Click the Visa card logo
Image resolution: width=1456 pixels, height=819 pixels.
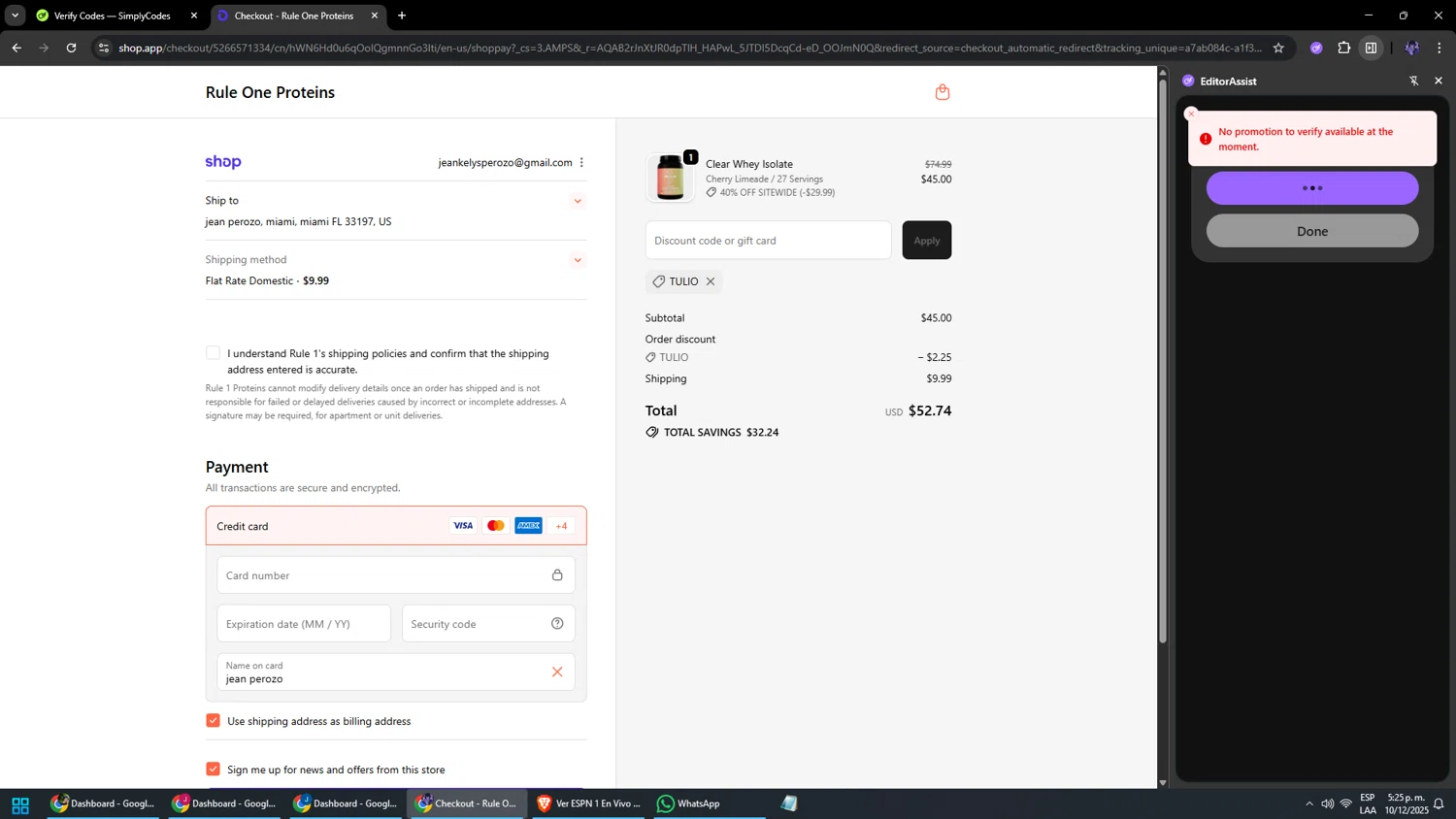coord(463,526)
